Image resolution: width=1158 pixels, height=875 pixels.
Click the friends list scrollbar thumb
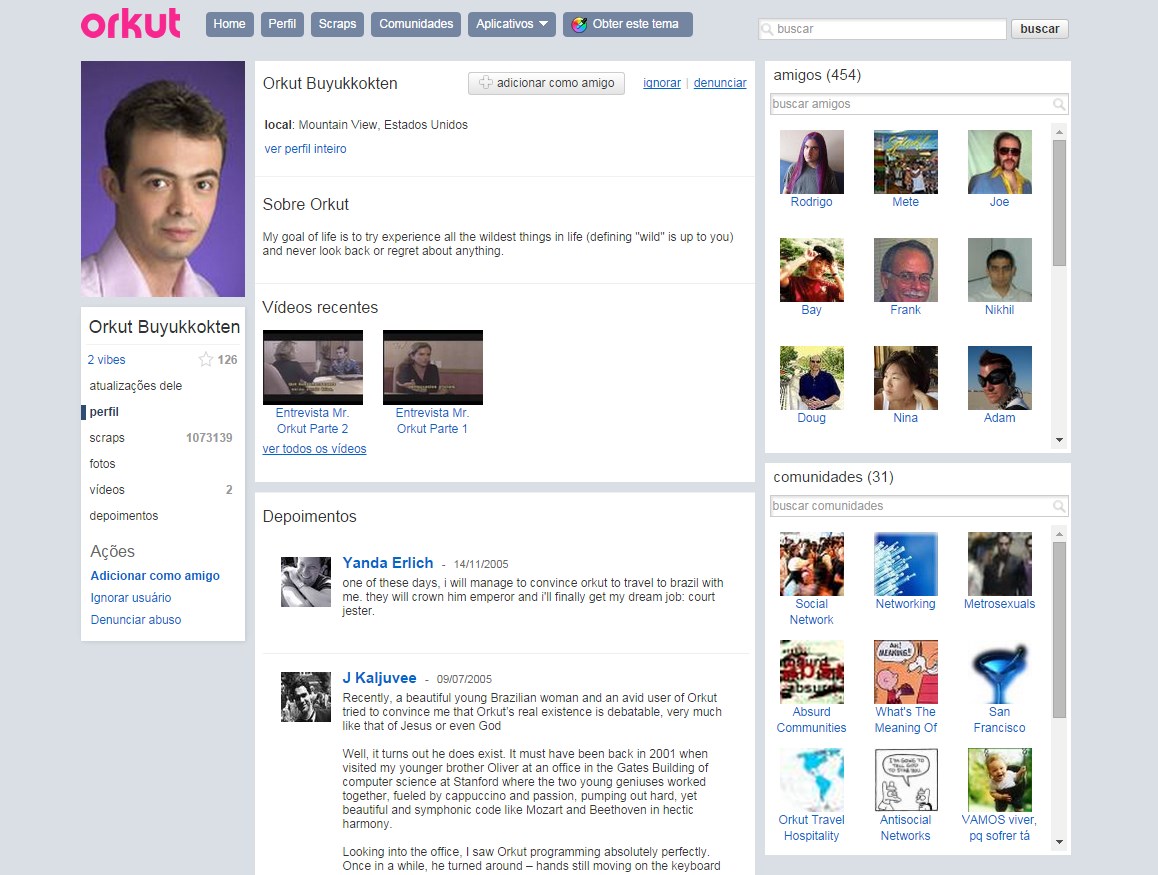click(x=1059, y=202)
